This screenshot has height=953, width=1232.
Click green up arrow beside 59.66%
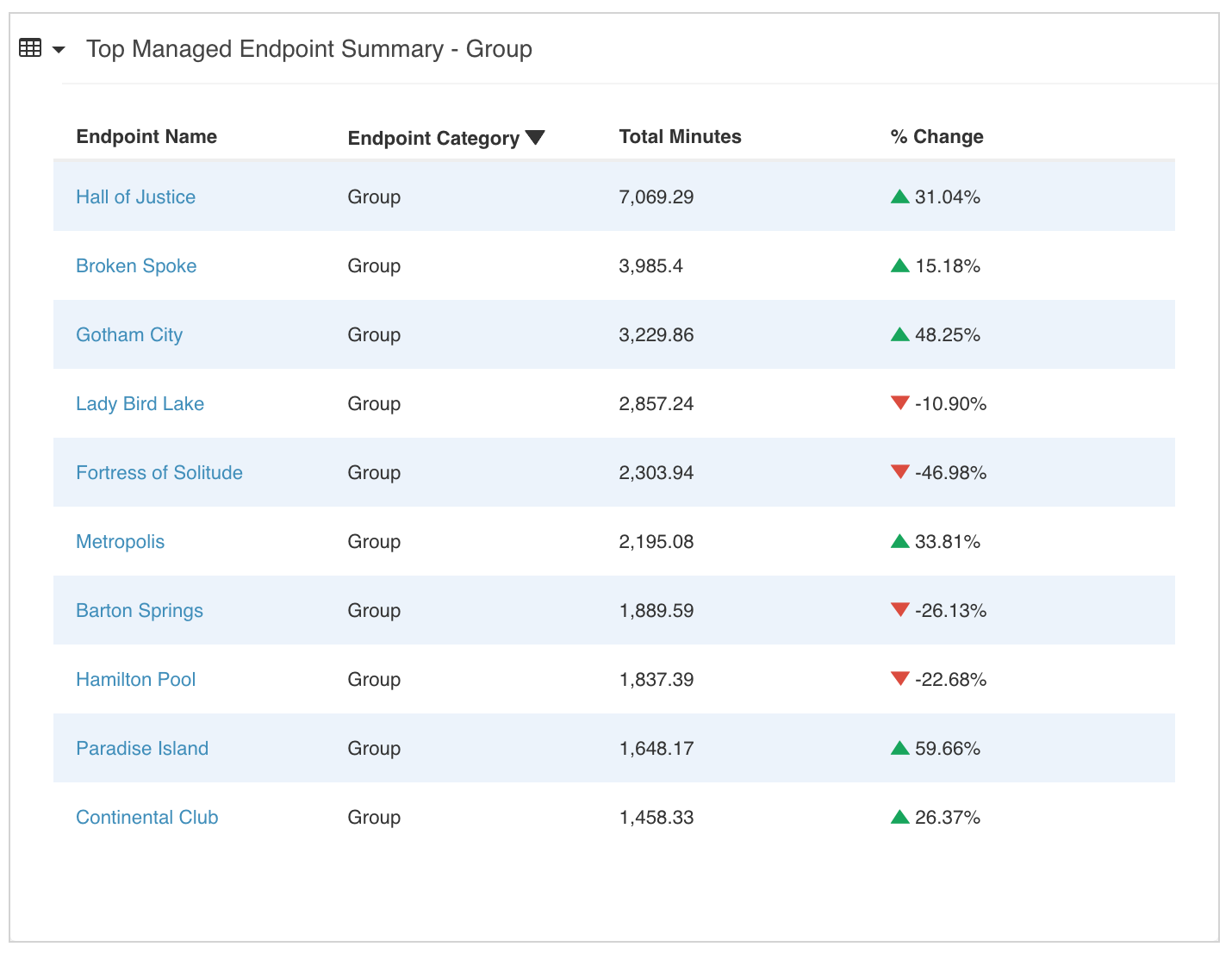point(900,748)
